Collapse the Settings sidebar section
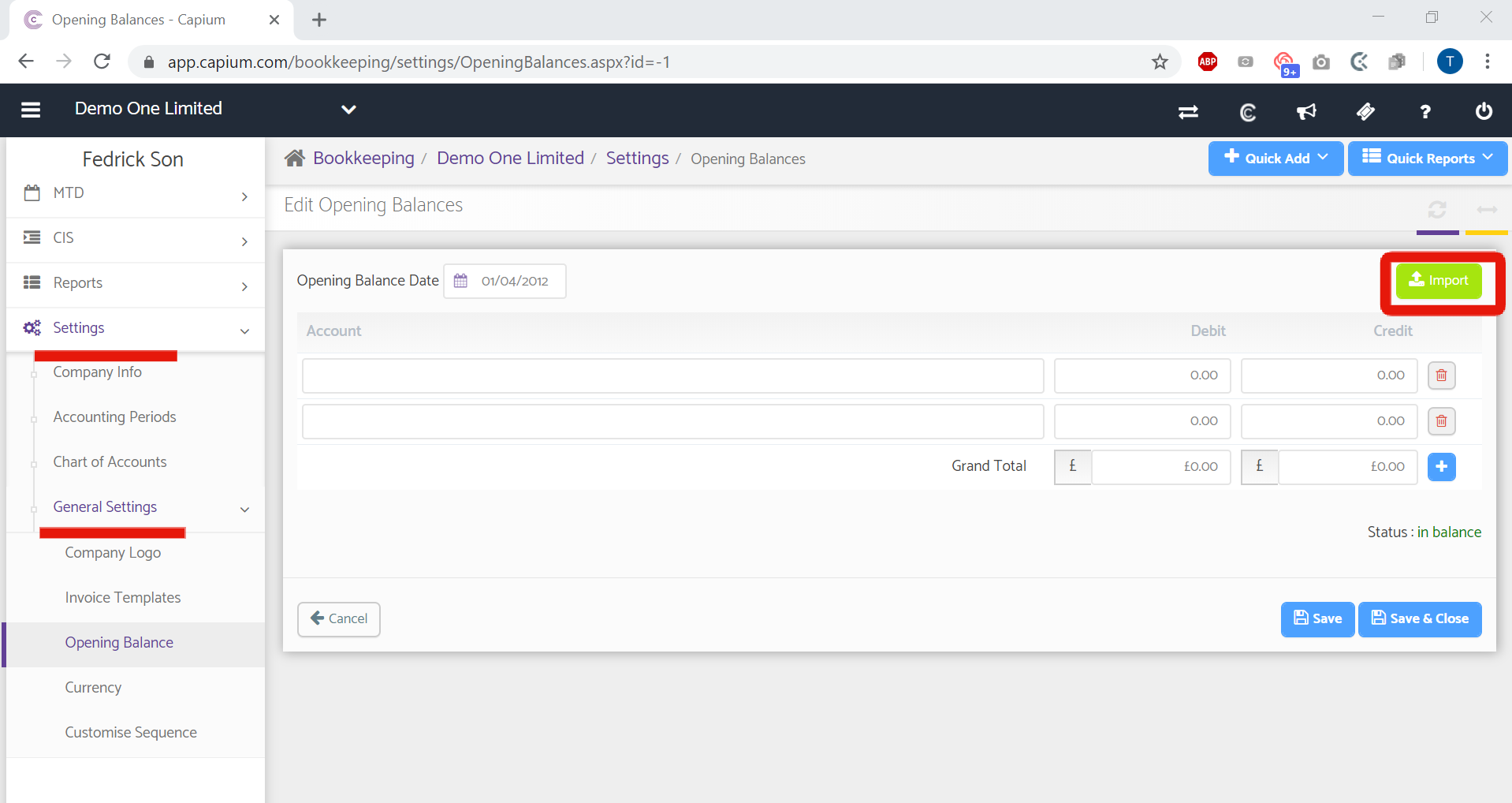 click(136, 329)
